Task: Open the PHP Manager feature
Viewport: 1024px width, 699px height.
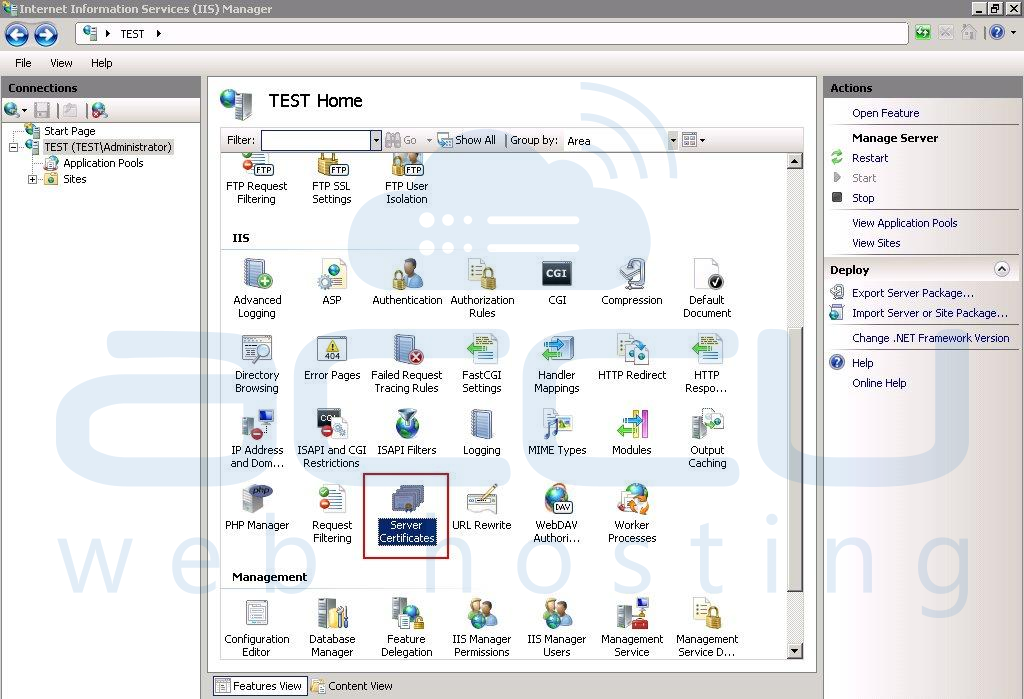Action: pyautogui.click(x=257, y=508)
